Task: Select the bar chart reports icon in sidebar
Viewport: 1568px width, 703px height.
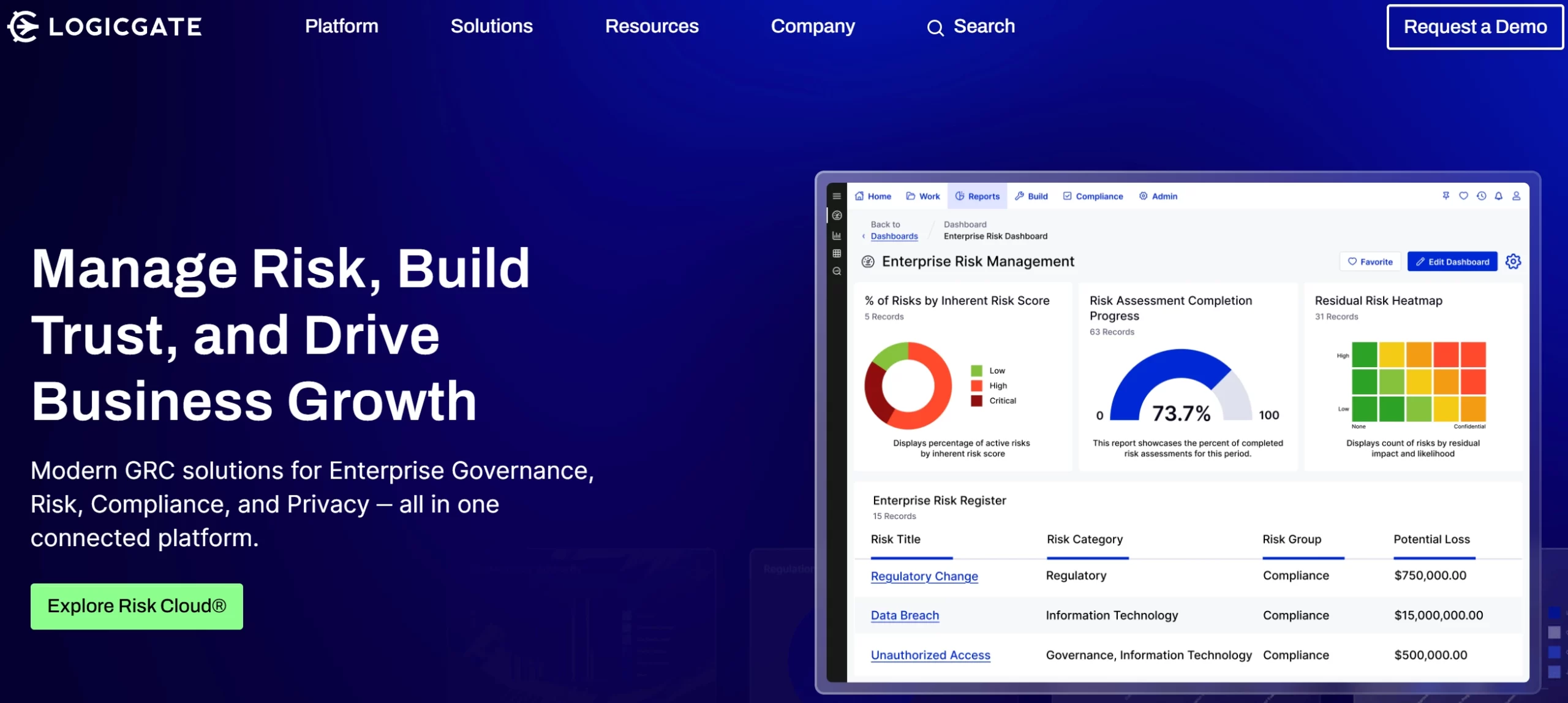Action: click(x=836, y=234)
